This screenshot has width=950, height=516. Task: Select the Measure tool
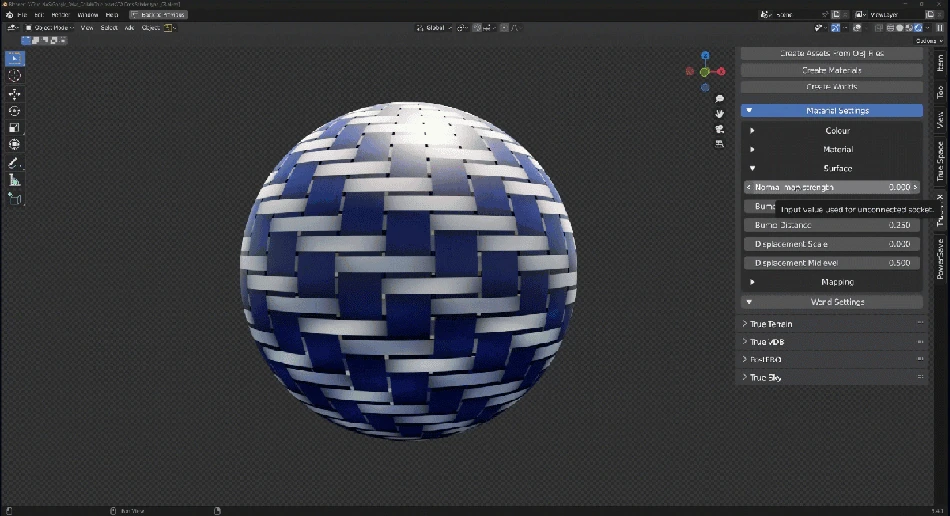15,180
